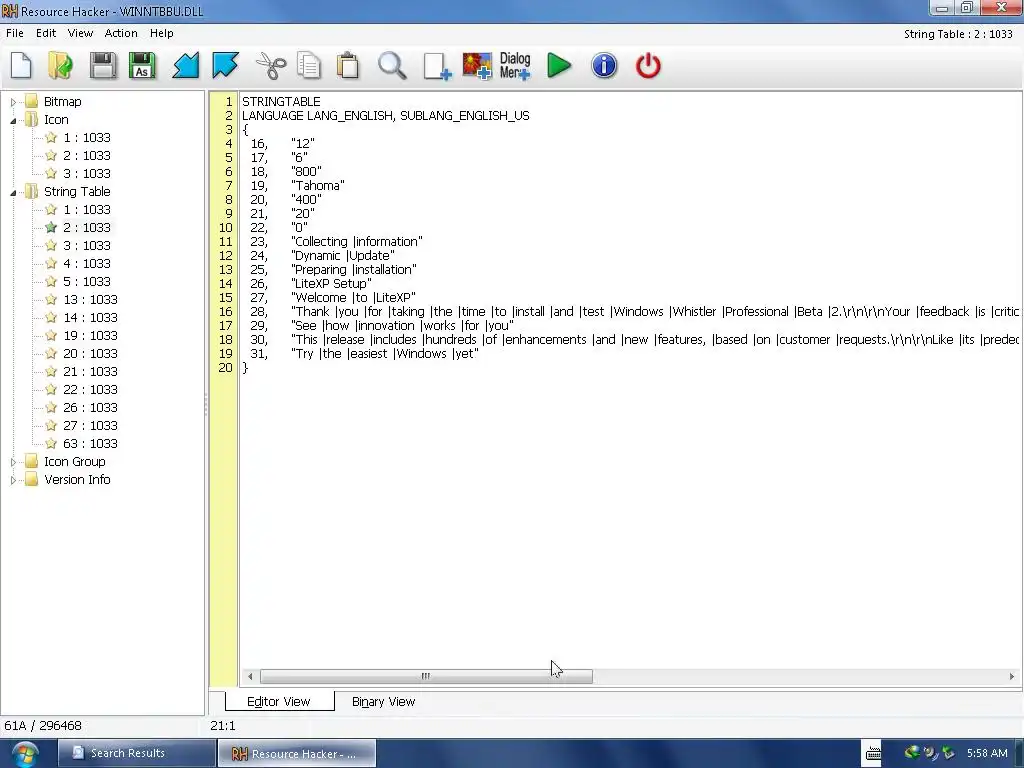Viewport: 1024px width, 768px height.
Task: Click the Save floppy disk icon
Action: tap(103, 66)
